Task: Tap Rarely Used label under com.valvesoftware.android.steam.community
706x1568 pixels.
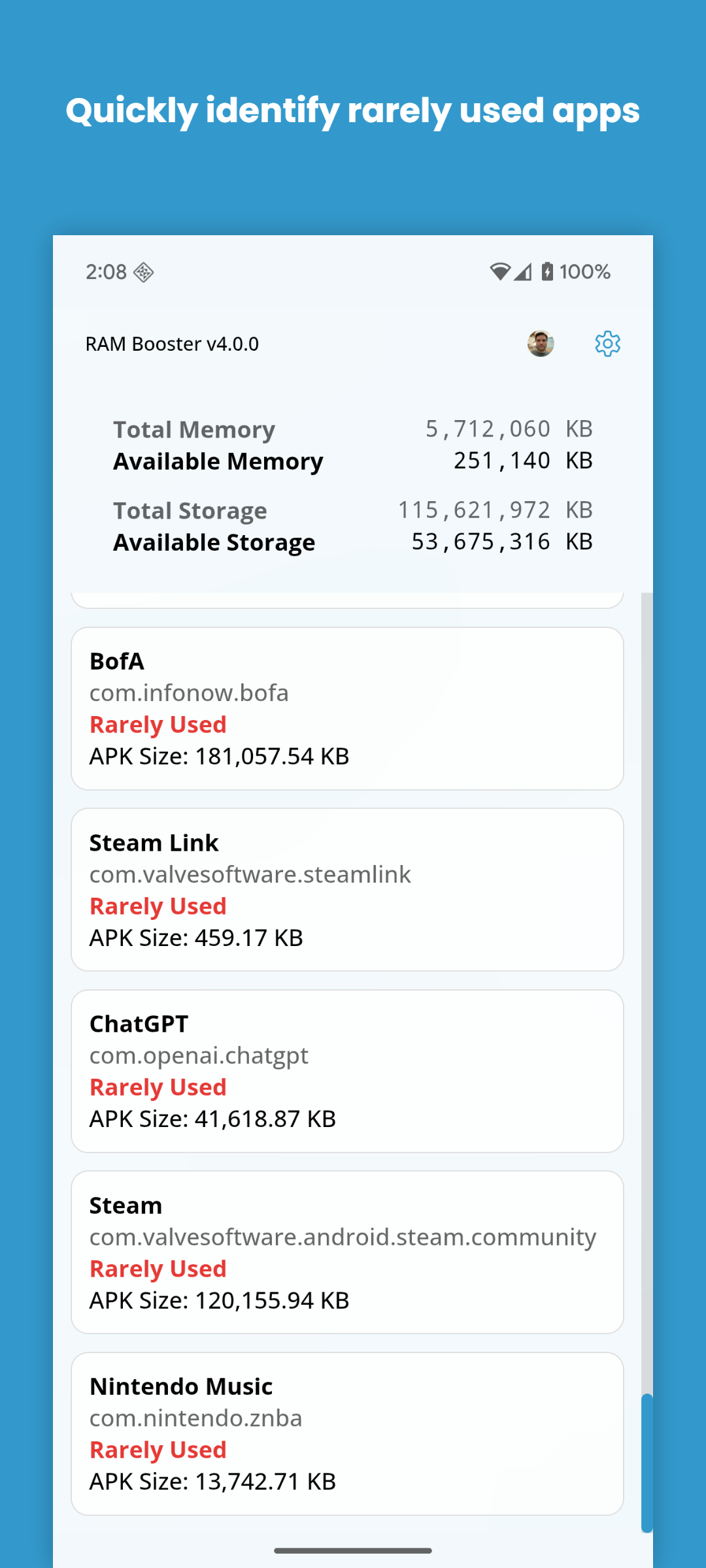Action: 158,1269
